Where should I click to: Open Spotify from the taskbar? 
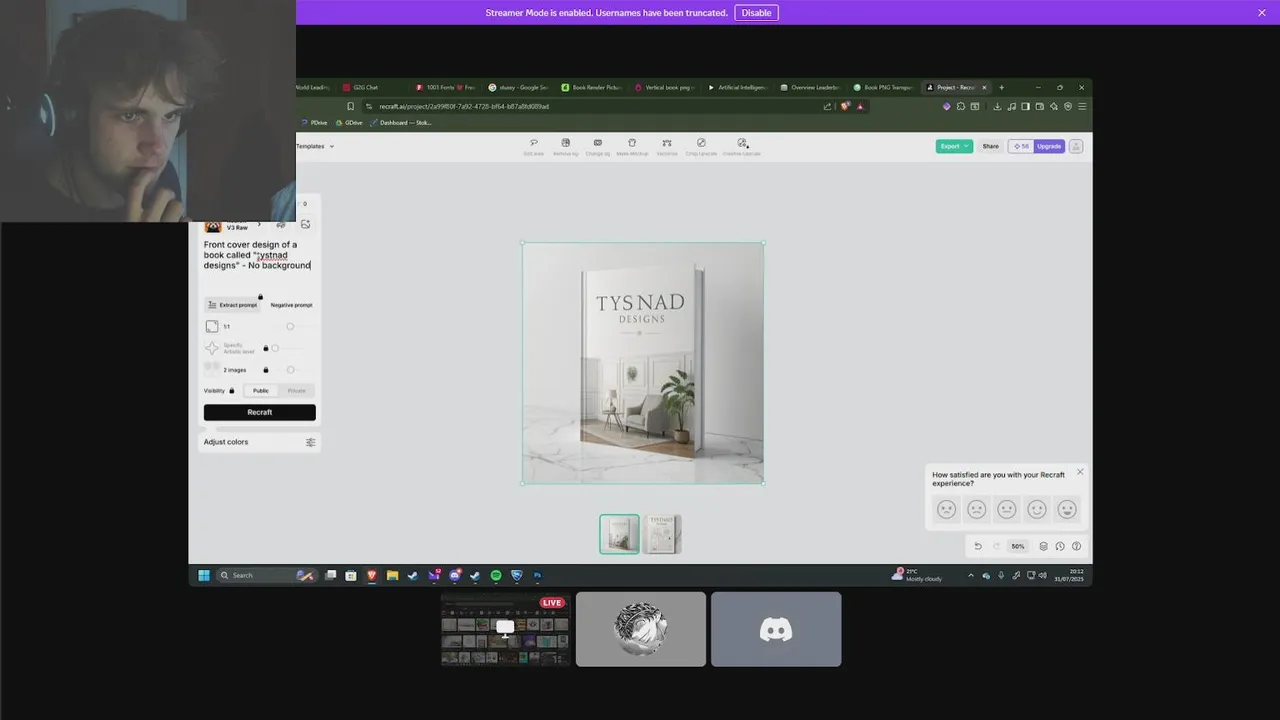[496, 575]
